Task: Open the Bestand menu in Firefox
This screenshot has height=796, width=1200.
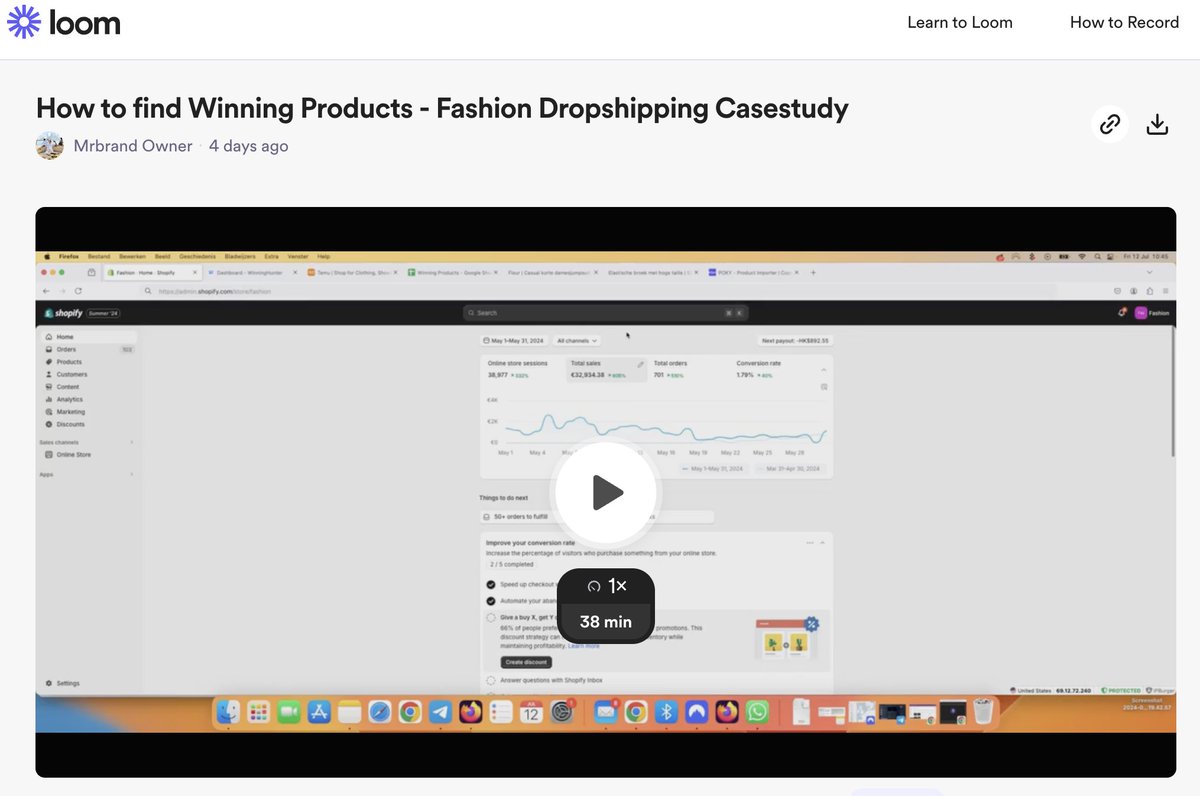Action: 99,257
